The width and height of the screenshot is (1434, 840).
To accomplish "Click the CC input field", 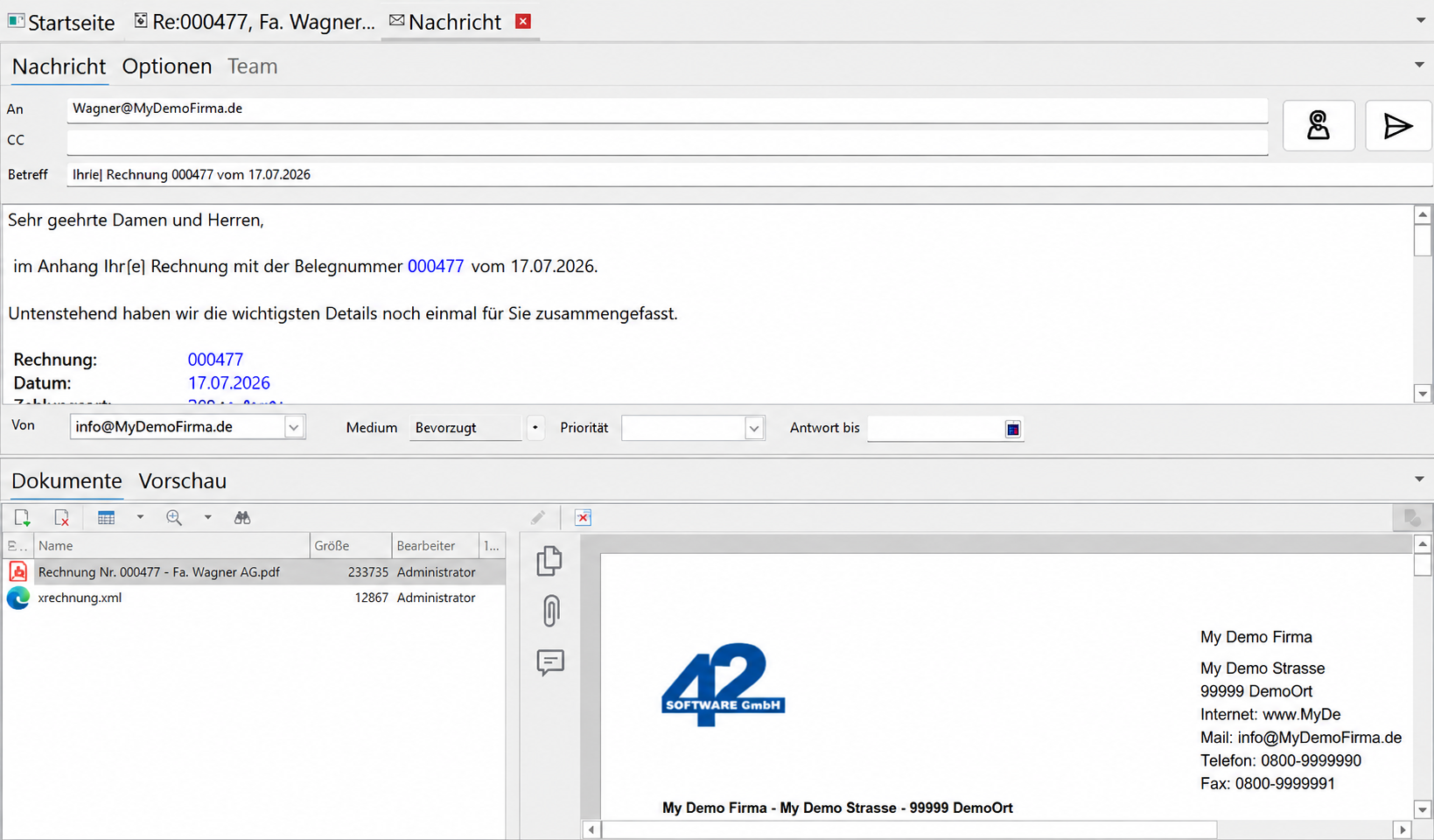I will pyautogui.click(x=667, y=142).
